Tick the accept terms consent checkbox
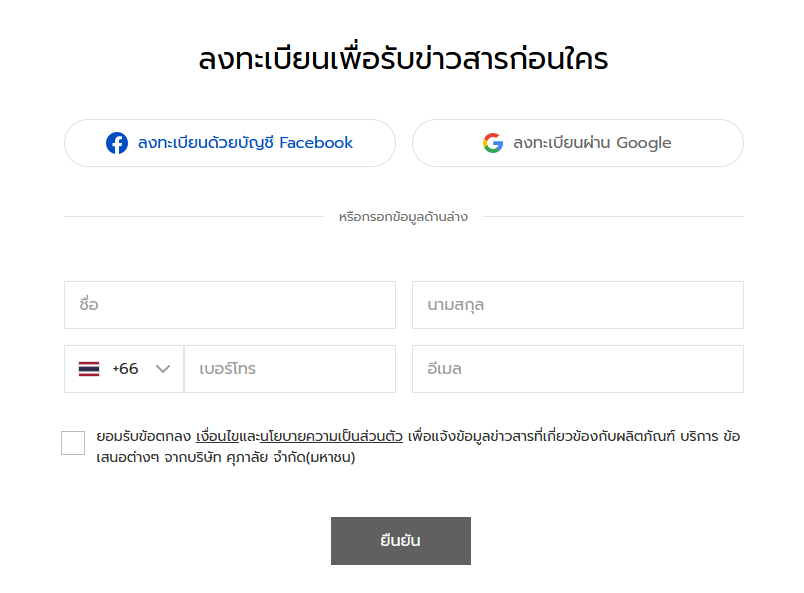The image size is (804, 593). 73,443
